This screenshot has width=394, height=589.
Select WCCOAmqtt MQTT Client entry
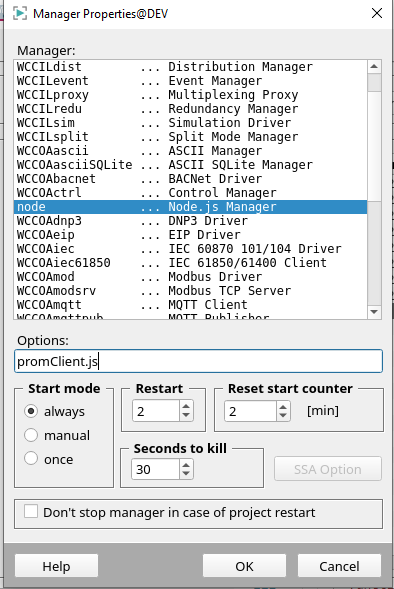click(190, 305)
